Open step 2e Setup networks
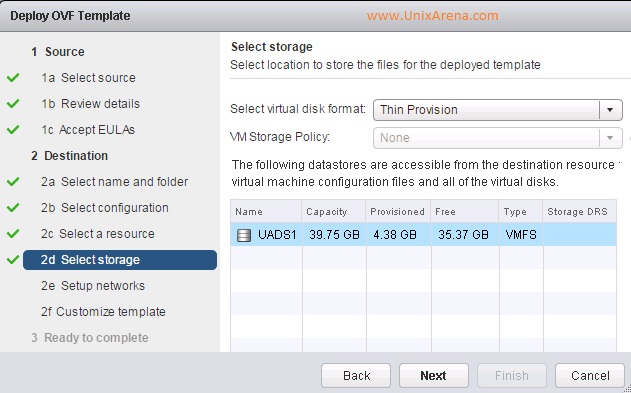 [93, 286]
